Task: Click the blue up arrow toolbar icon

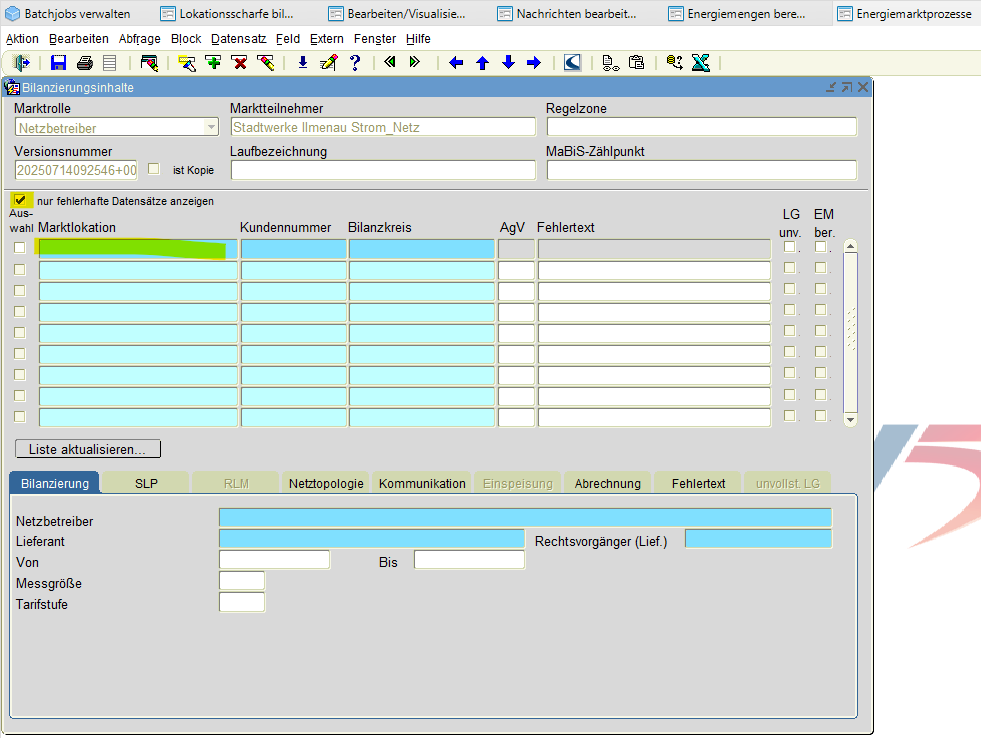Action: coord(482,63)
